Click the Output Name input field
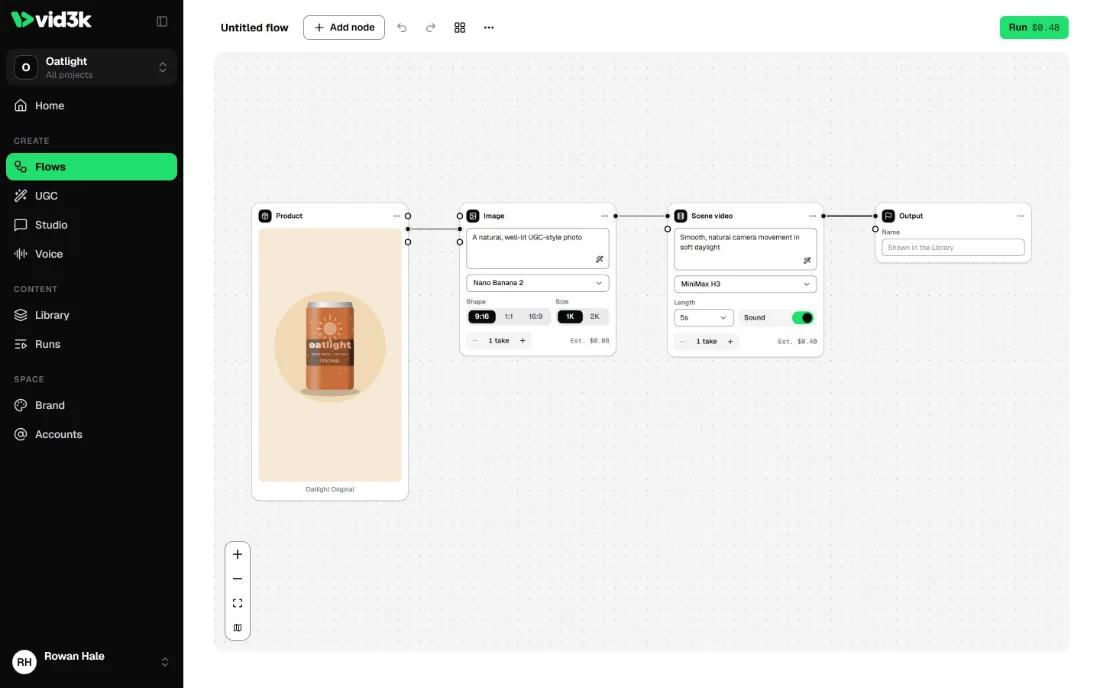Viewport: 1100px width, 688px height. tap(953, 248)
